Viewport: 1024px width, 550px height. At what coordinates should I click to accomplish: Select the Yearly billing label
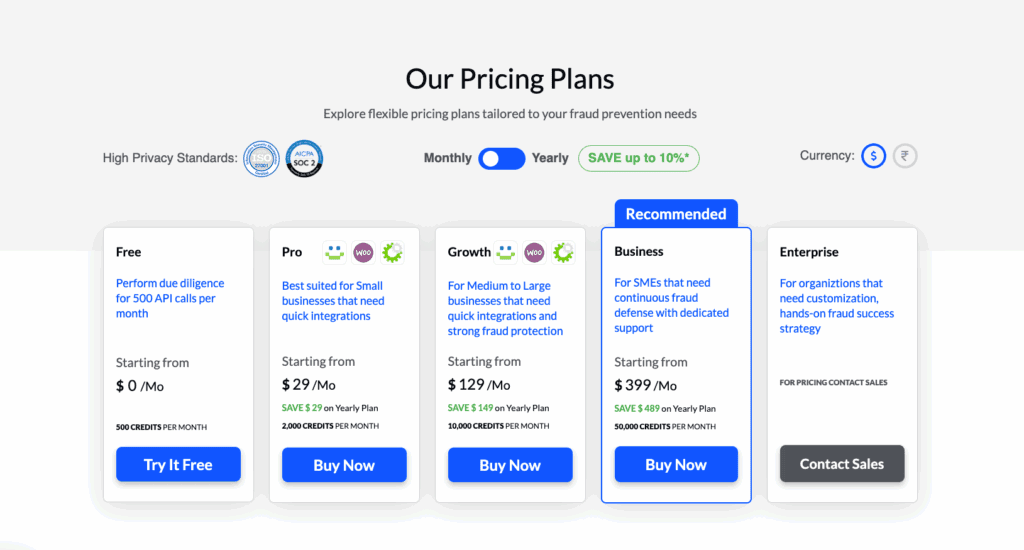pyautogui.click(x=550, y=158)
